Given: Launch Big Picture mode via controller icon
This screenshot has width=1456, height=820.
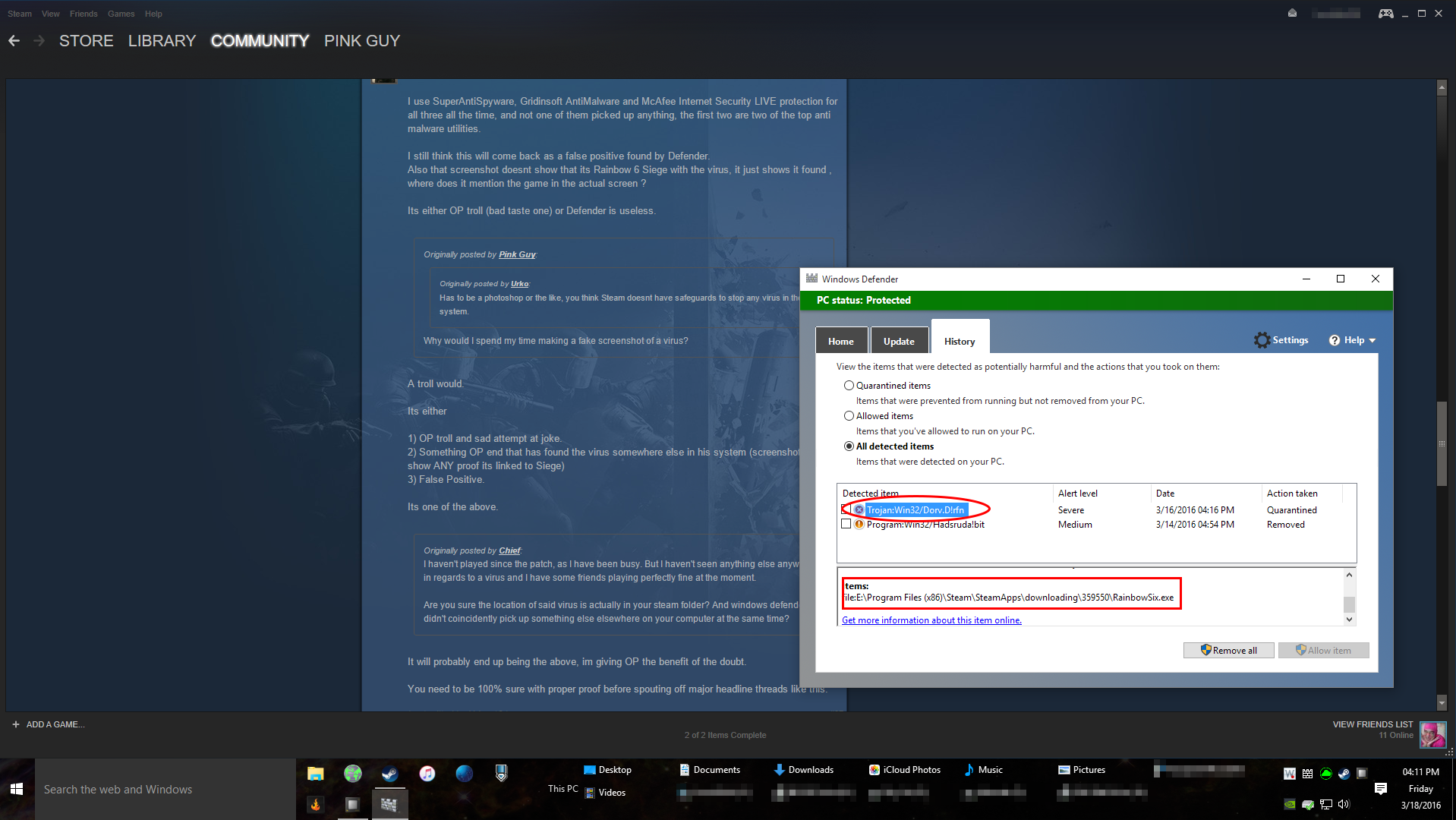Looking at the screenshot, I should [x=1386, y=14].
